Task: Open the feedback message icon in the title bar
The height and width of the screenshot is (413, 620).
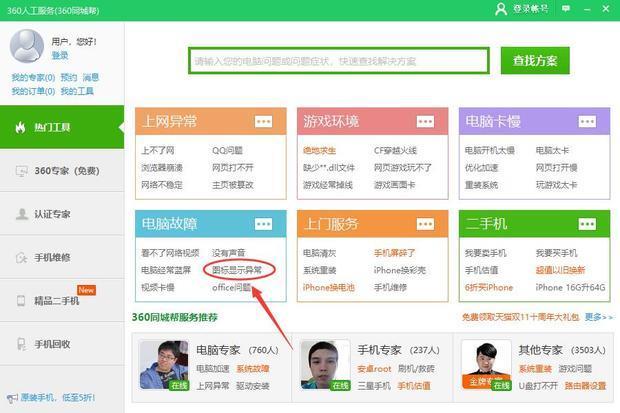Action: [563, 9]
